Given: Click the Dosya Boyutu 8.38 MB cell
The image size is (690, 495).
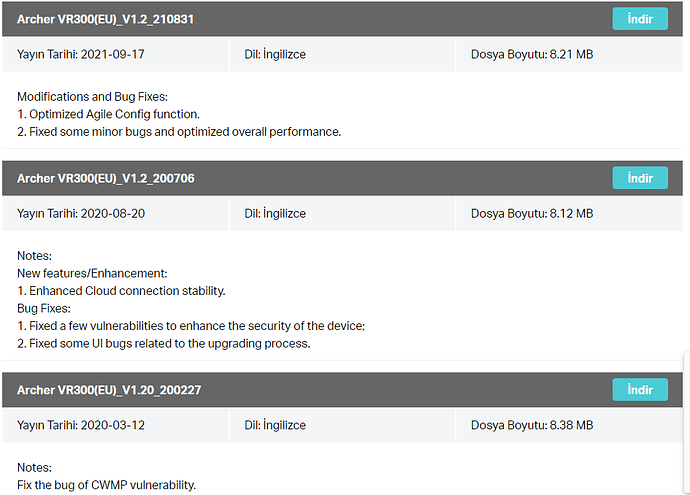Looking at the screenshot, I should click(569, 425).
